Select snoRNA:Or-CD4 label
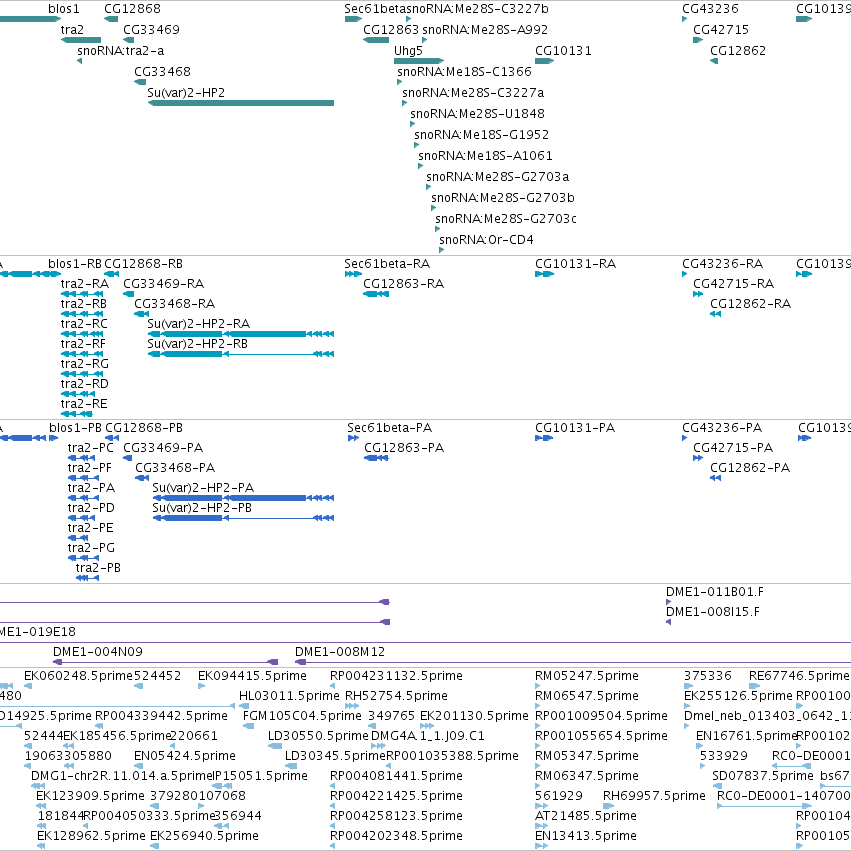The height and width of the screenshot is (851, 851). coord(486,240)
